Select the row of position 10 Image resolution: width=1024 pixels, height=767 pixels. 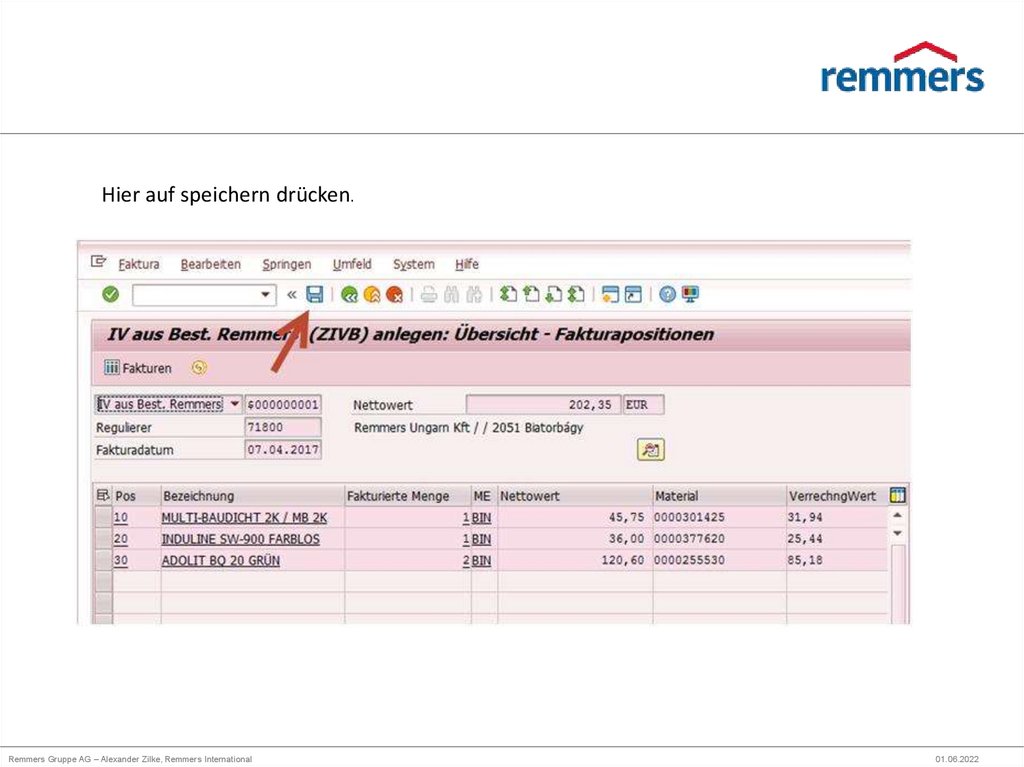[x=103, y=517]
